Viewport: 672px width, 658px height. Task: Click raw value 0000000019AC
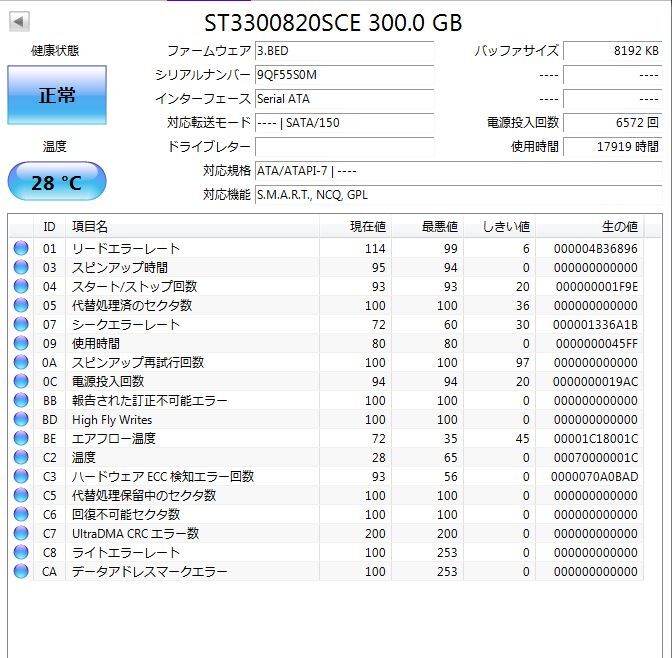[x=595, y=382]
